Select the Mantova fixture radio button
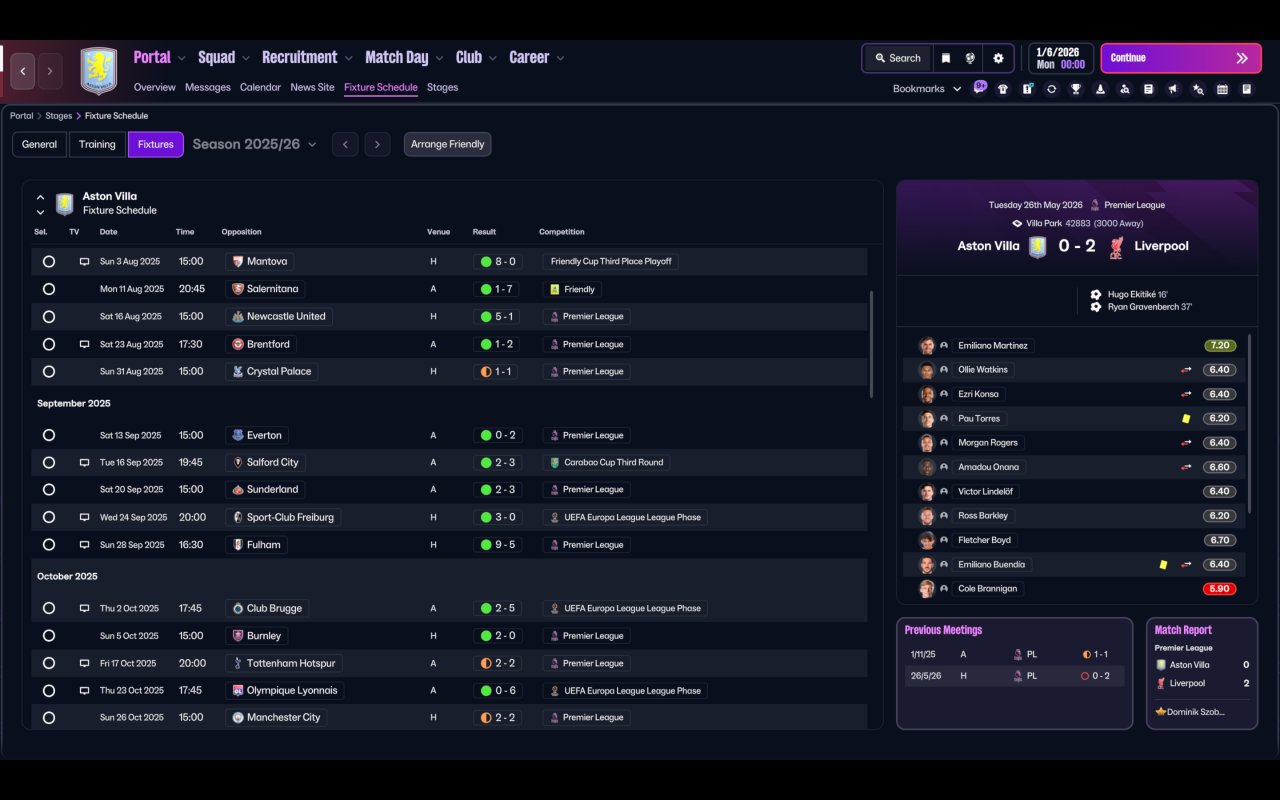 (48, 262)
